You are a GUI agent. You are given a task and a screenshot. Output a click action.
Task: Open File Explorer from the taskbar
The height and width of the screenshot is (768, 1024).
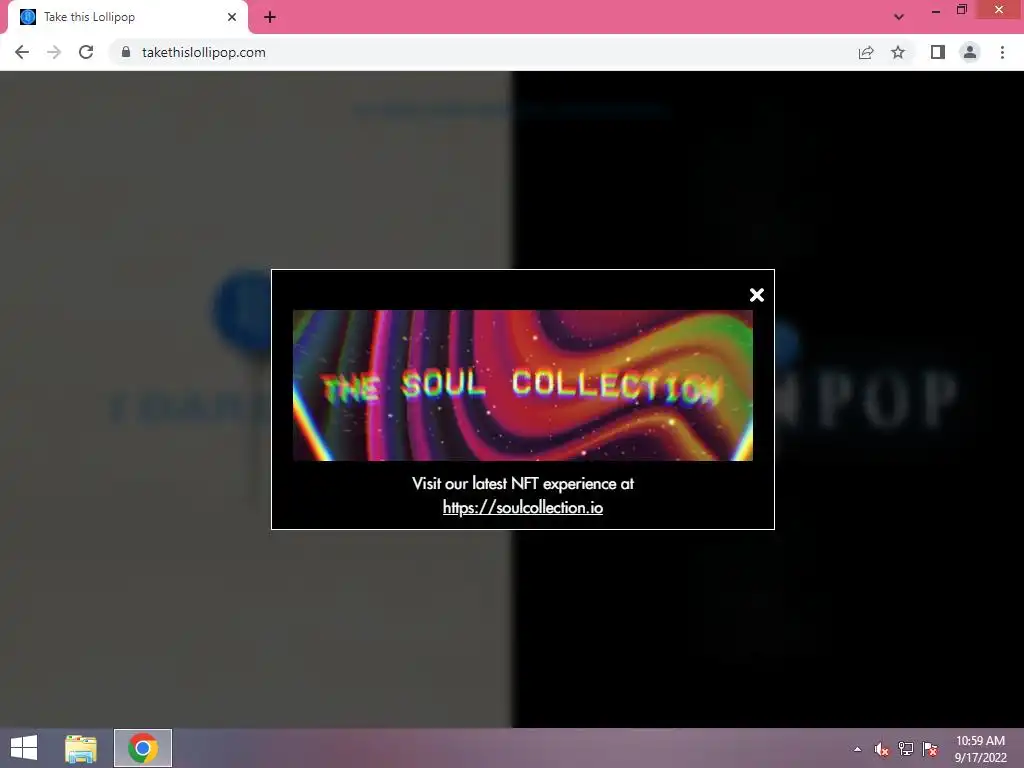point(81,748)
